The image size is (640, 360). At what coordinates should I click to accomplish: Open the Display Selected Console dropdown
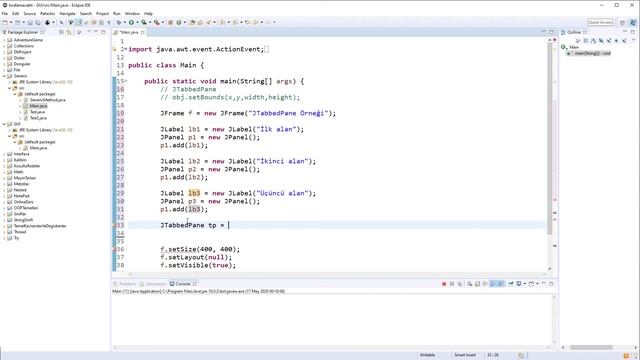525,284
